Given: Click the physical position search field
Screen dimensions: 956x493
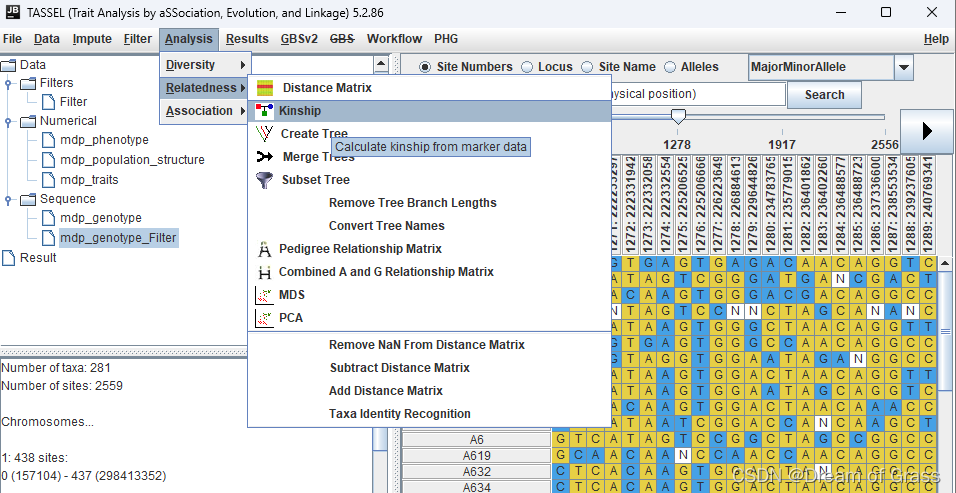Looking at the screenshot, I should coord(697,94).
